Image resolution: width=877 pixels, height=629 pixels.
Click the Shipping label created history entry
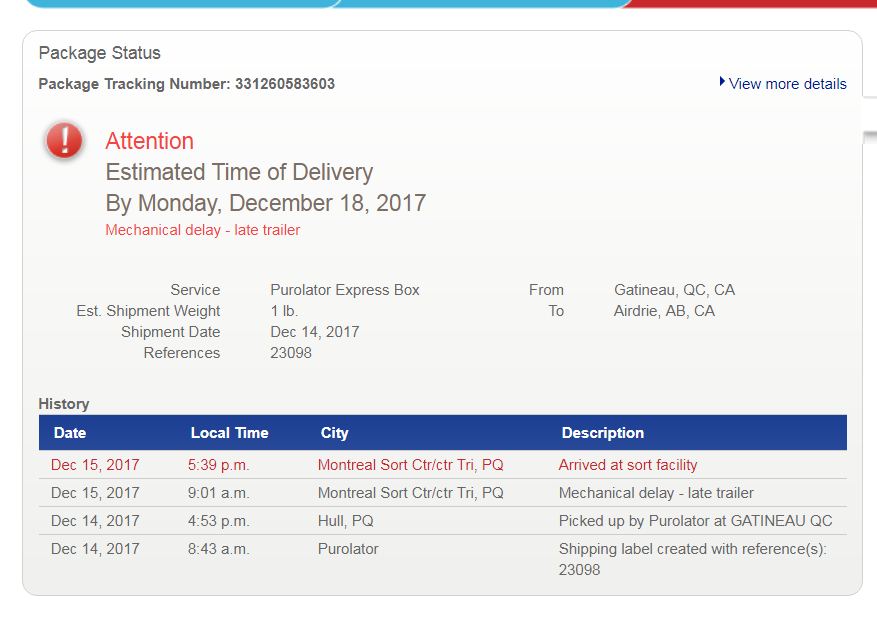pyautogui.click(x=443, y=559)
